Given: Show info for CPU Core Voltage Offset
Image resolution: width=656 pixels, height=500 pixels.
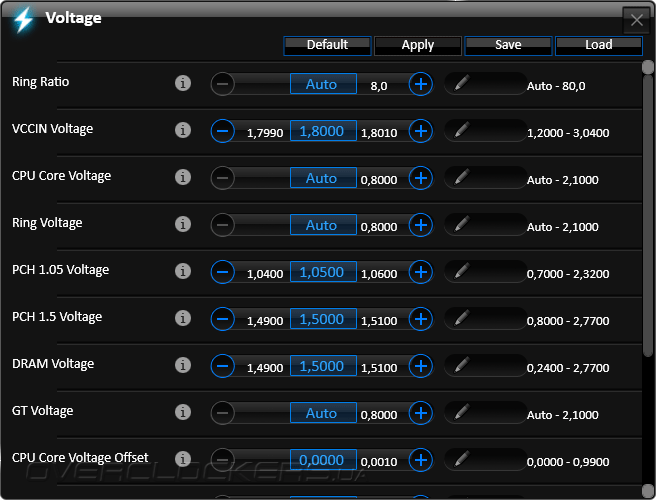Looking at the screenshot, I should [x=183, y=459].
